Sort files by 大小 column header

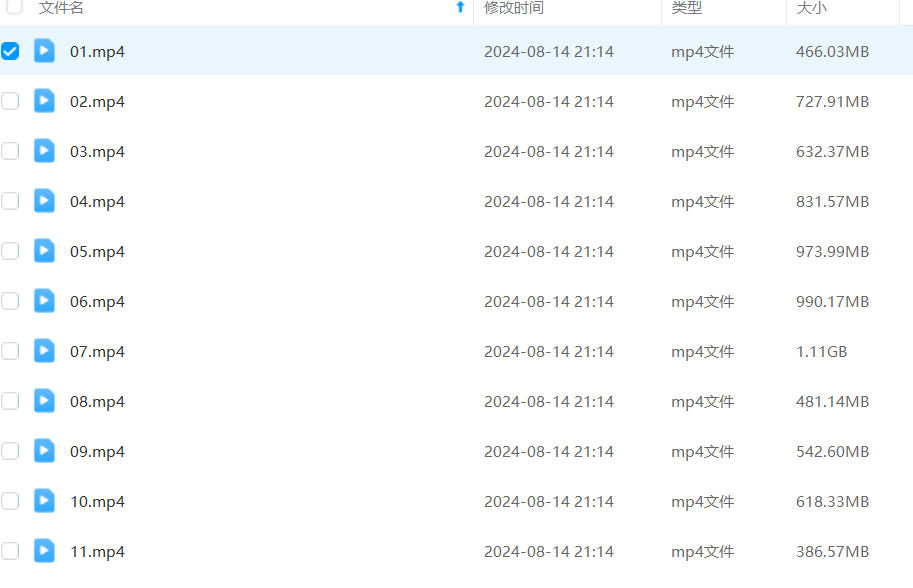pos(811,8)
